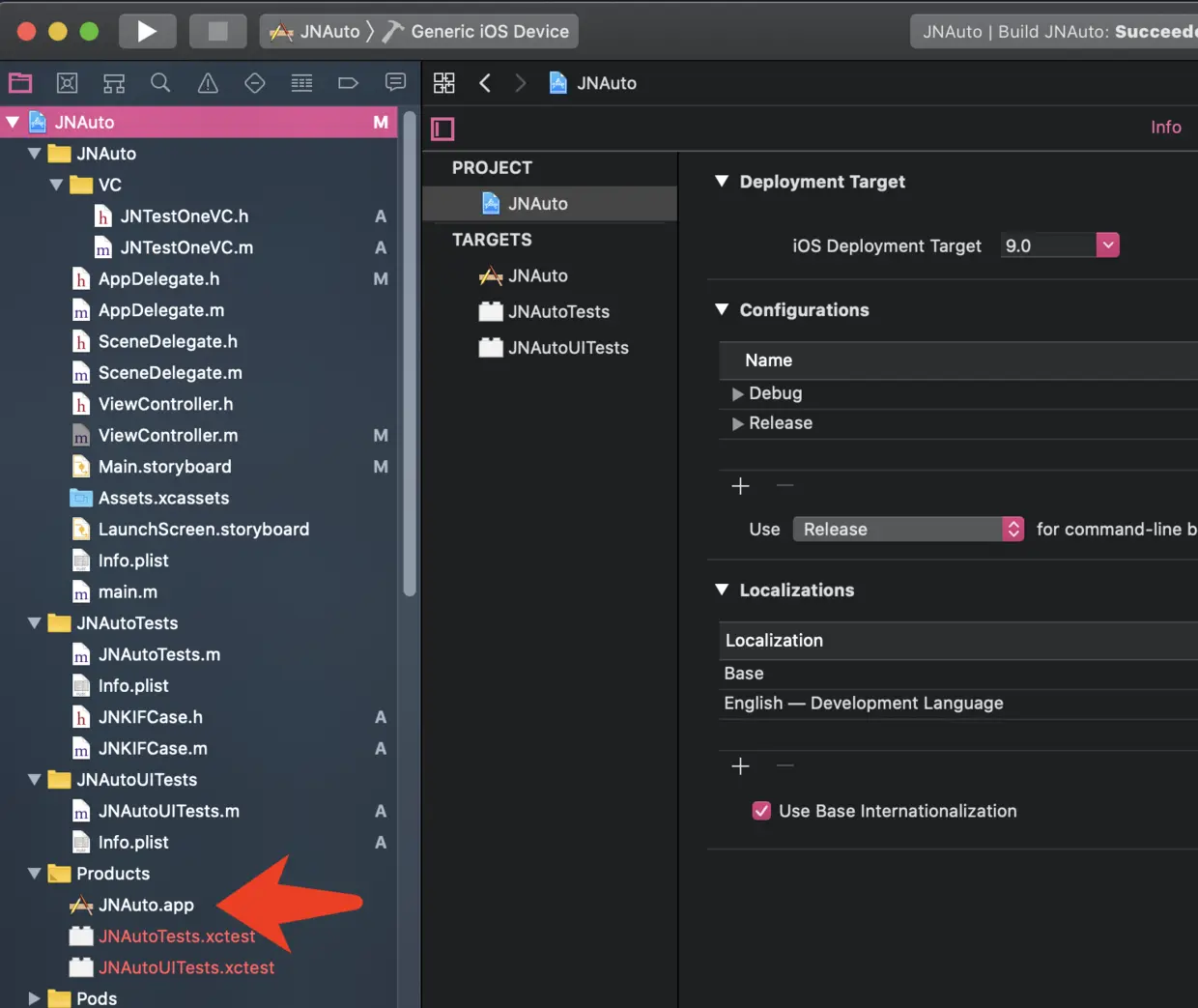Select English Development Language row
The width and height of the screenshot is (1198, 1008).
coord(958,704)
